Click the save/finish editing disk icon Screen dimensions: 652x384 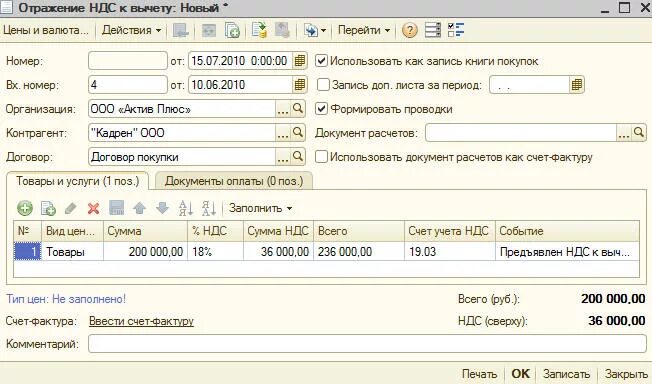point(116,208)
